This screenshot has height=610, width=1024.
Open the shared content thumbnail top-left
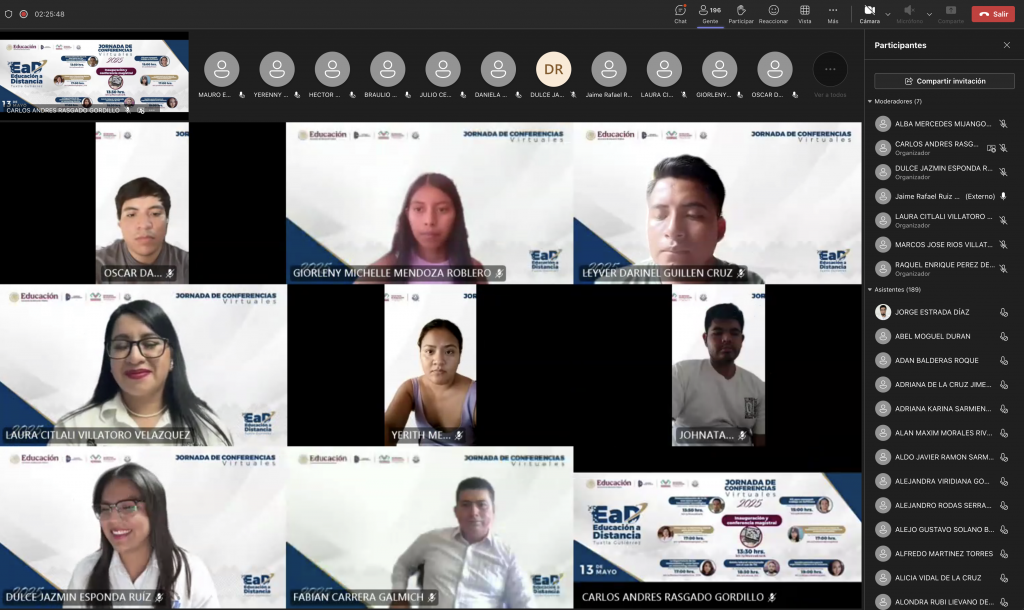point(95,74)
